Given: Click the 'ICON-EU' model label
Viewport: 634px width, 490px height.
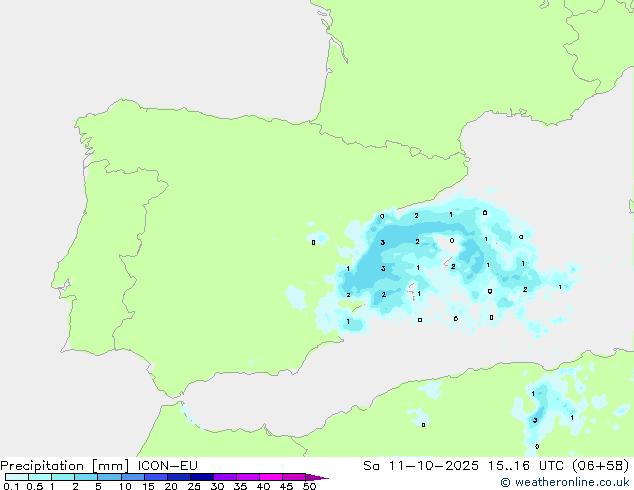Looking at the screenshot, I should pos(167,466).
